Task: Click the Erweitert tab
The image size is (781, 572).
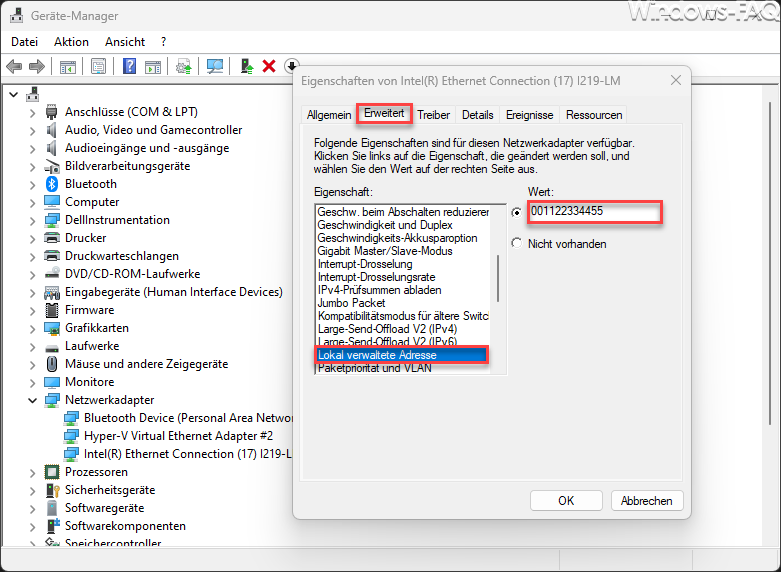Action: tap(384, 113)
